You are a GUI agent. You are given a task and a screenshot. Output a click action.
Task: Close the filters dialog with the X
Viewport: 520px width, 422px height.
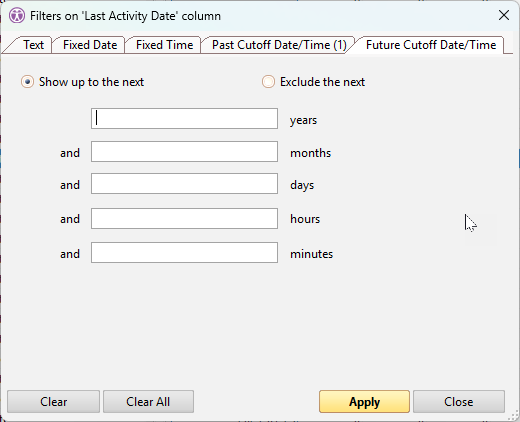pos(504,15)
